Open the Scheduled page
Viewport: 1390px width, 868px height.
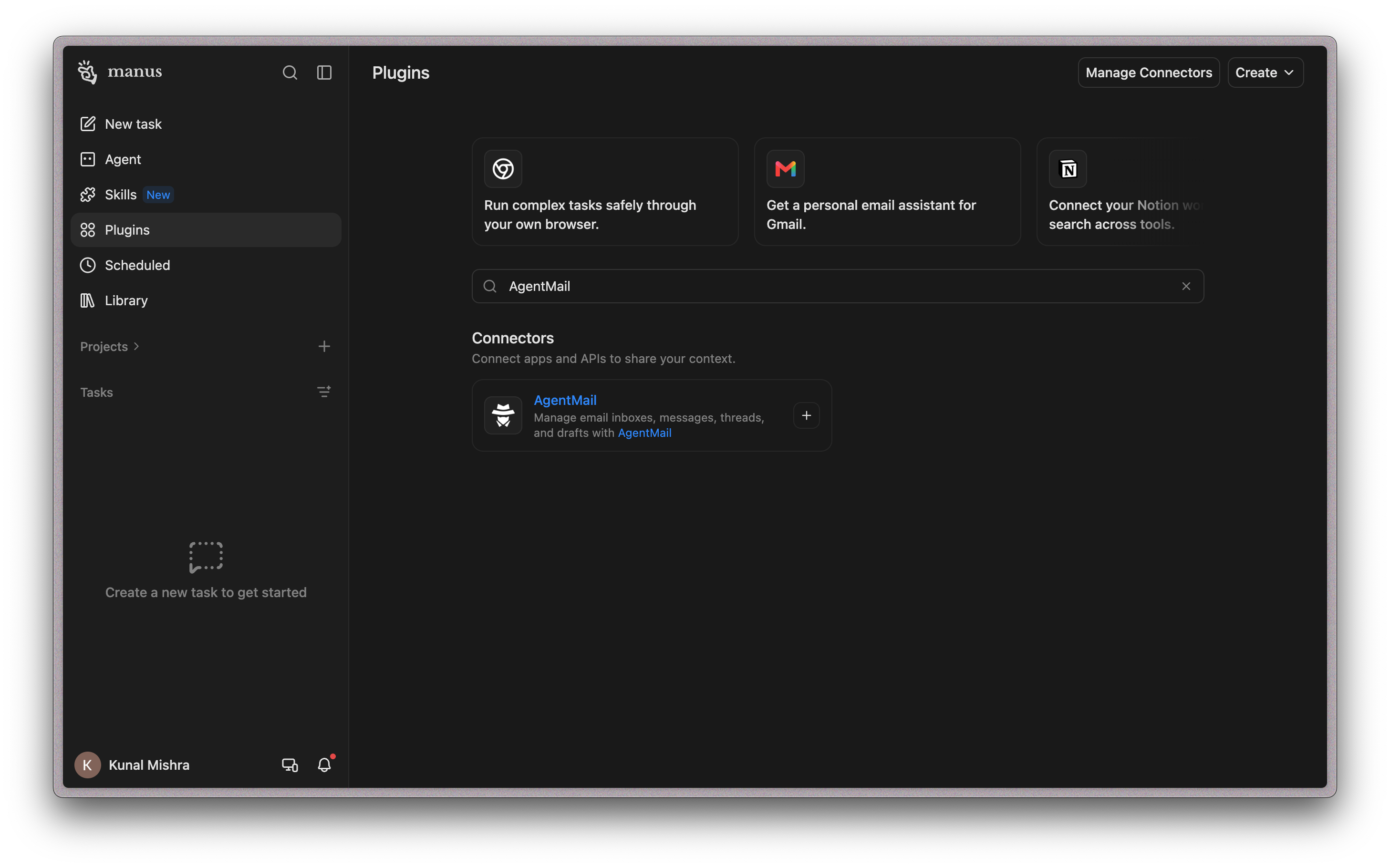click(206, 265)
